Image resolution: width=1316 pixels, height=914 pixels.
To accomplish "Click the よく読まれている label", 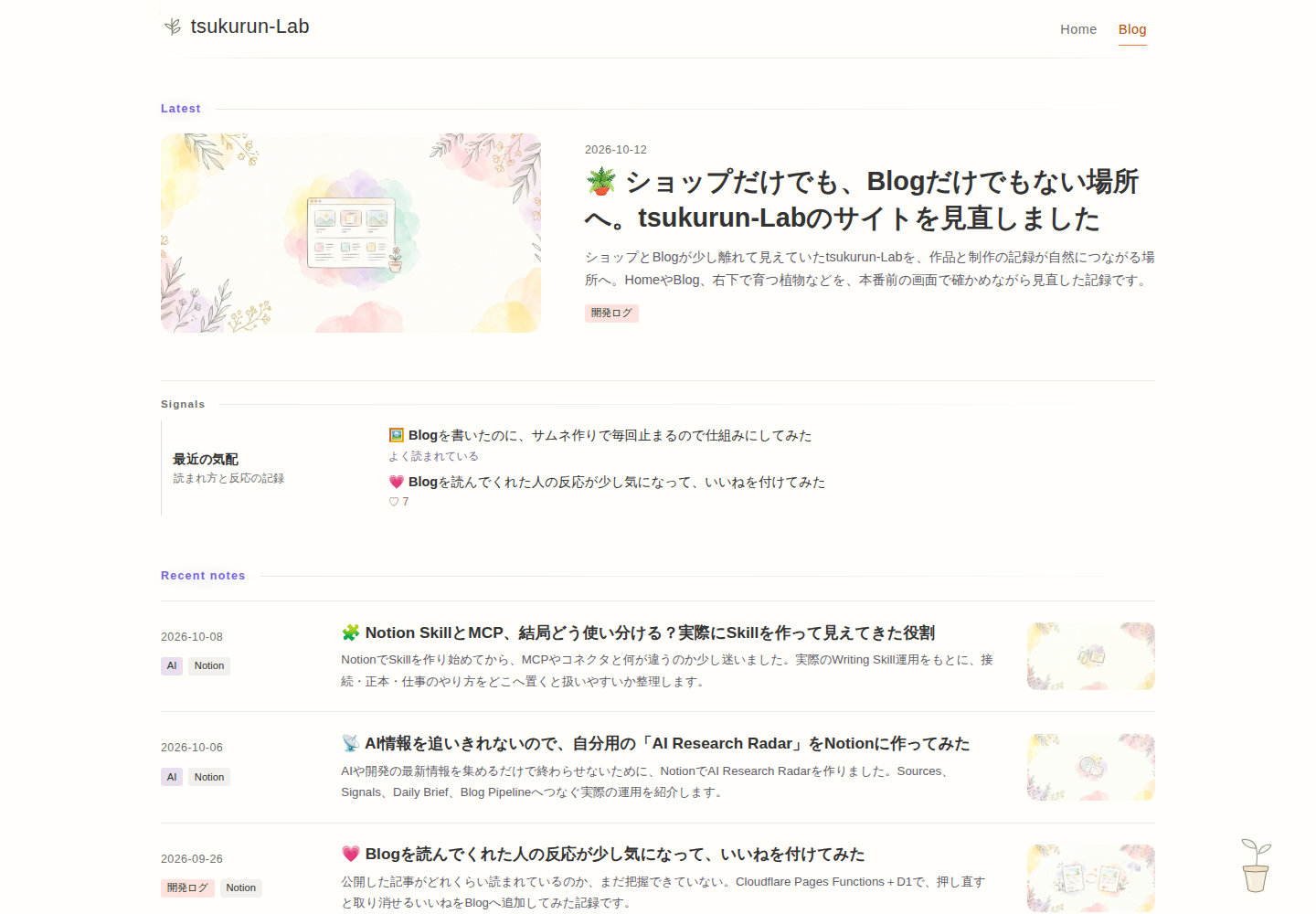I will coord(434,456).
